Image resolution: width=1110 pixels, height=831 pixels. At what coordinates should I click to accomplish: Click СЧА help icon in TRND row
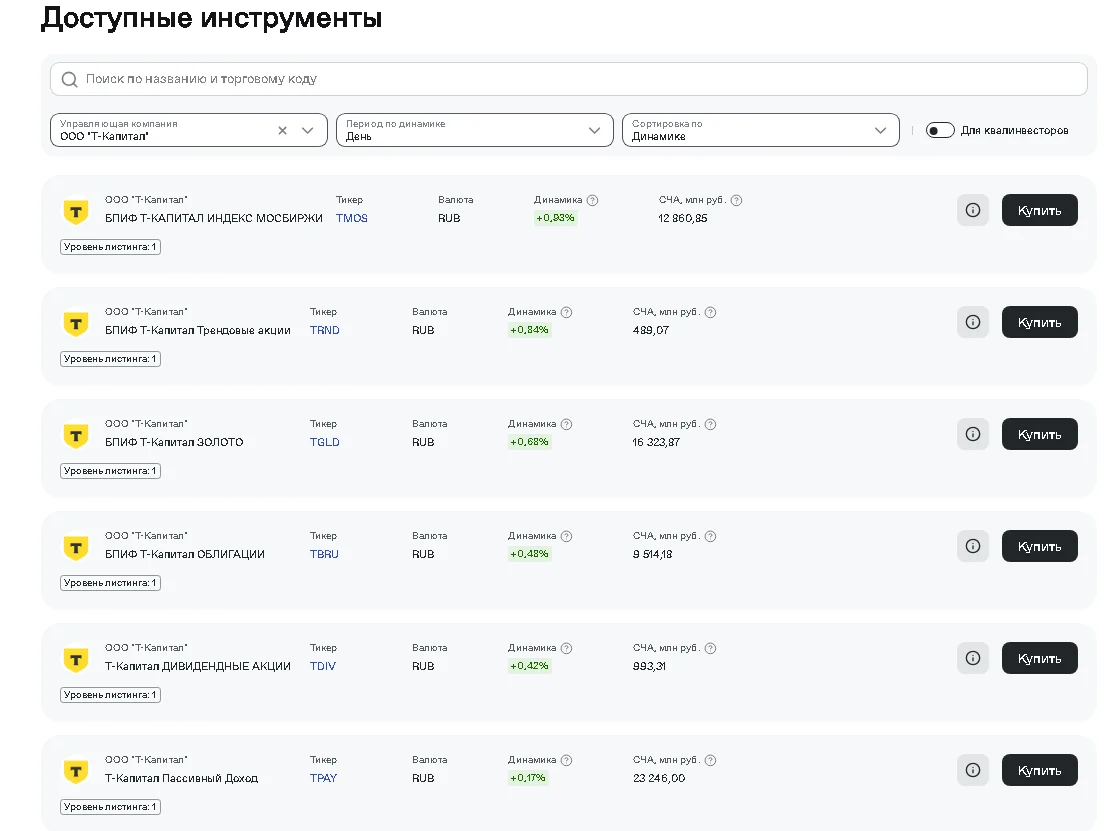coord(711,312)
